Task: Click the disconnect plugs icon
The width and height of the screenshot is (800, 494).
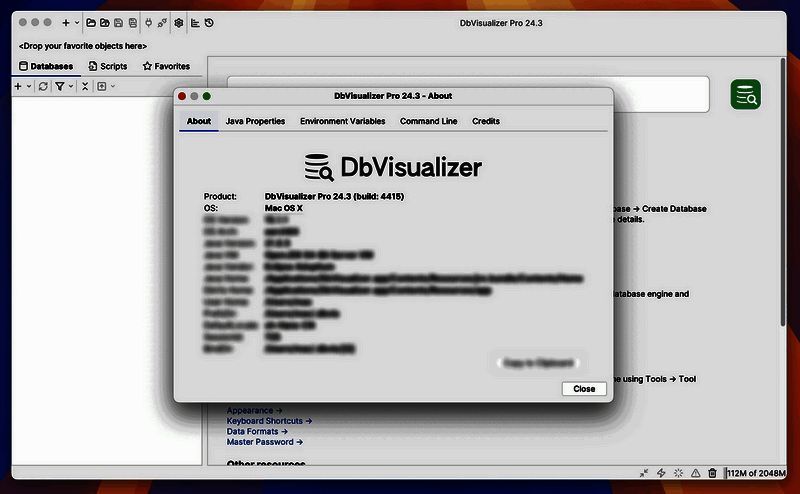Action: coord(162,22)
